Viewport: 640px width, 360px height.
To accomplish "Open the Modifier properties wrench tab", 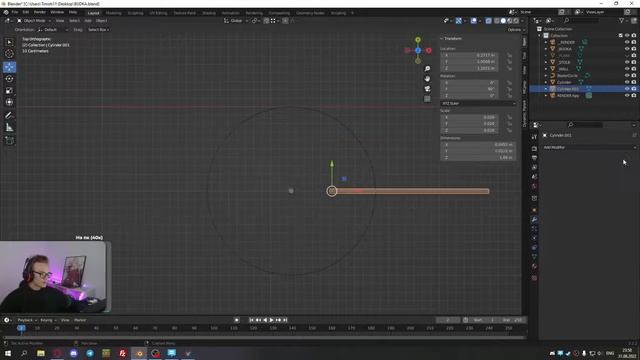I will click(x=534, y=220).
